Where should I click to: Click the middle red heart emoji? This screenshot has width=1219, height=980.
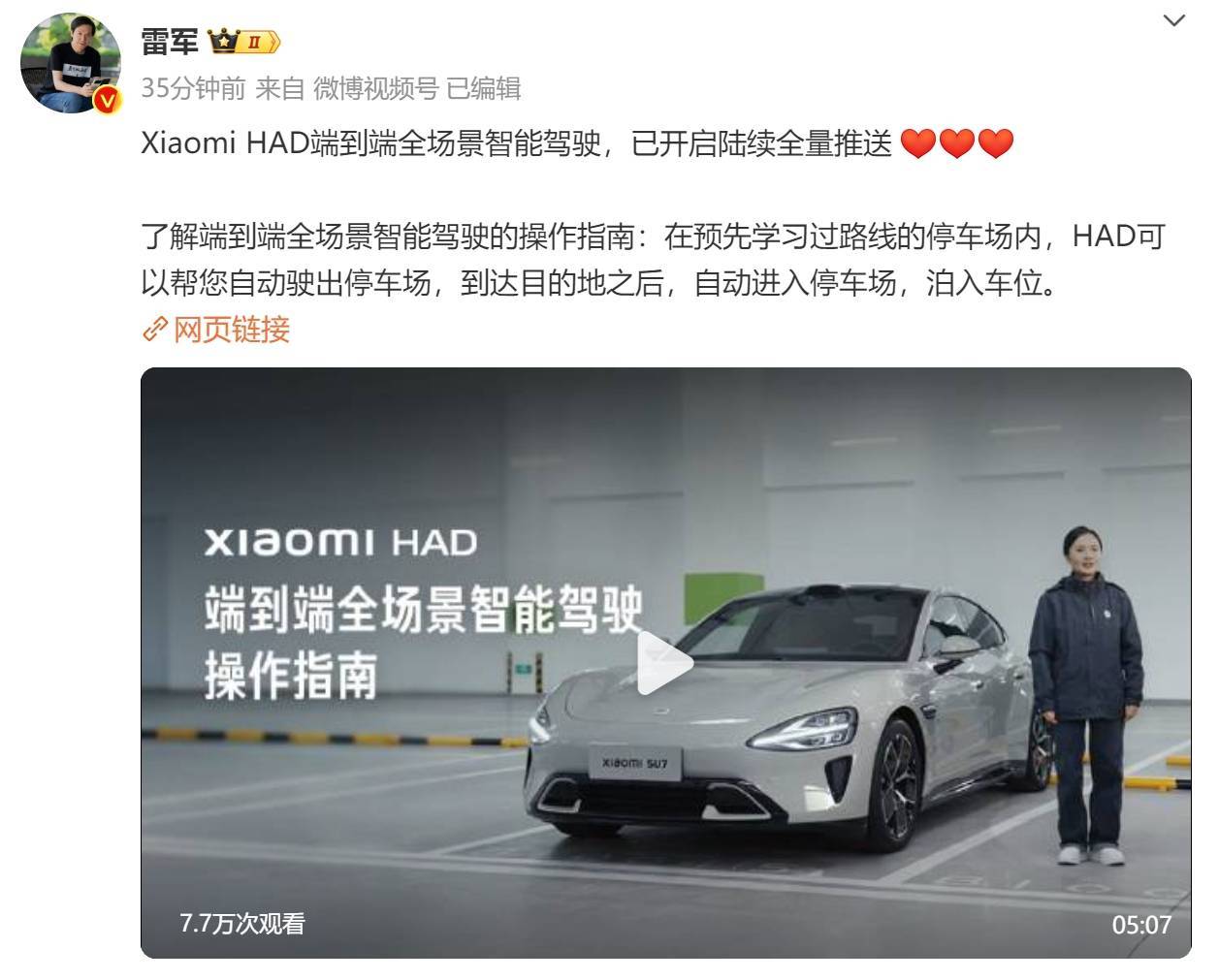click(x=956, y=143)
